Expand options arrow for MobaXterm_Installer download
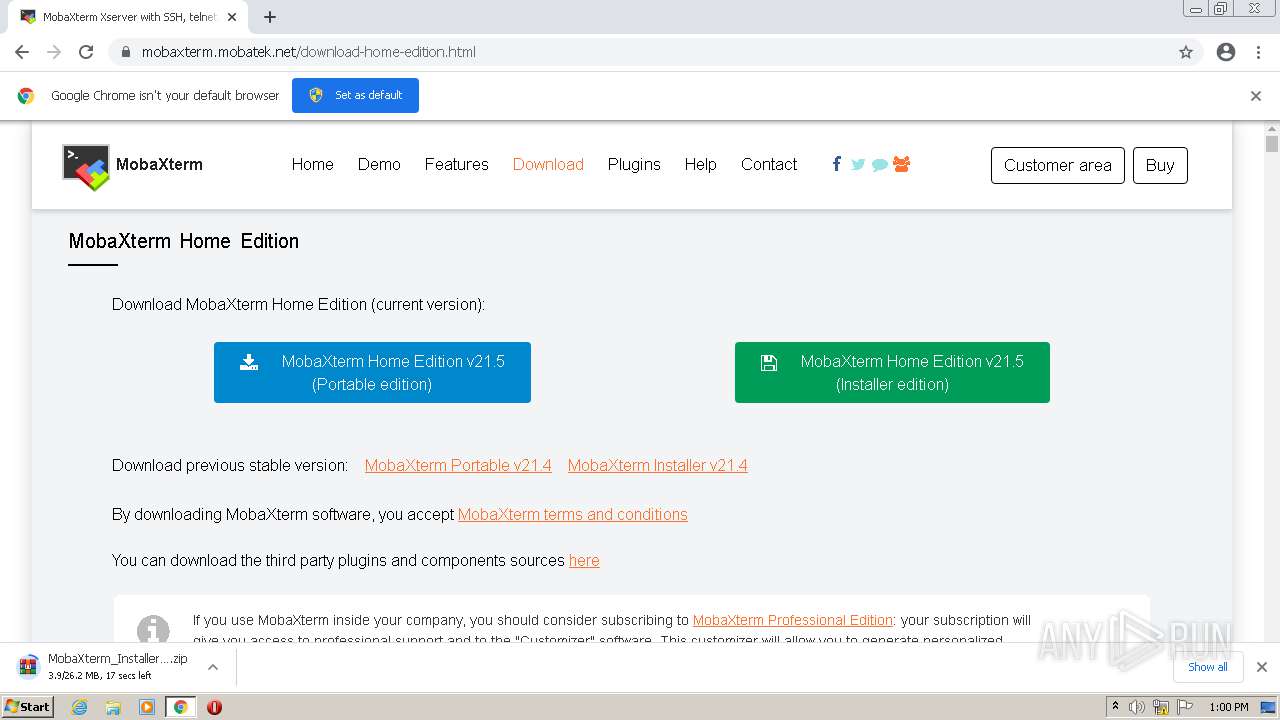Screen dimensions: 1280x720 point(213,667)
